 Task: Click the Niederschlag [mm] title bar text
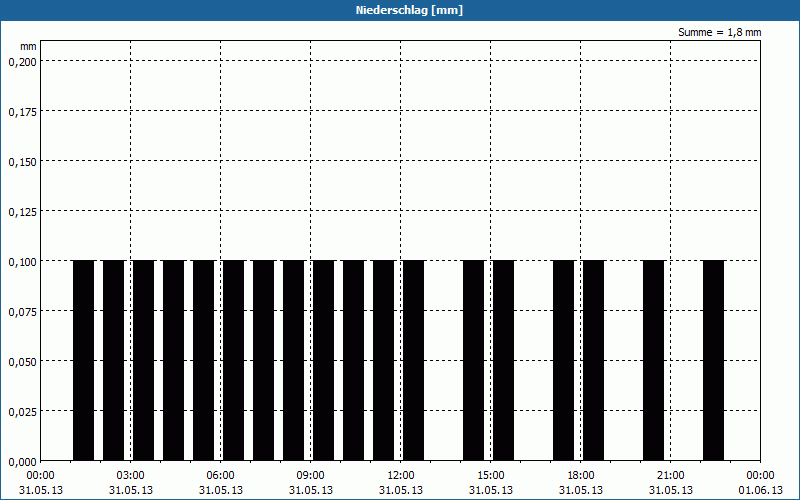tap(409, 10)
